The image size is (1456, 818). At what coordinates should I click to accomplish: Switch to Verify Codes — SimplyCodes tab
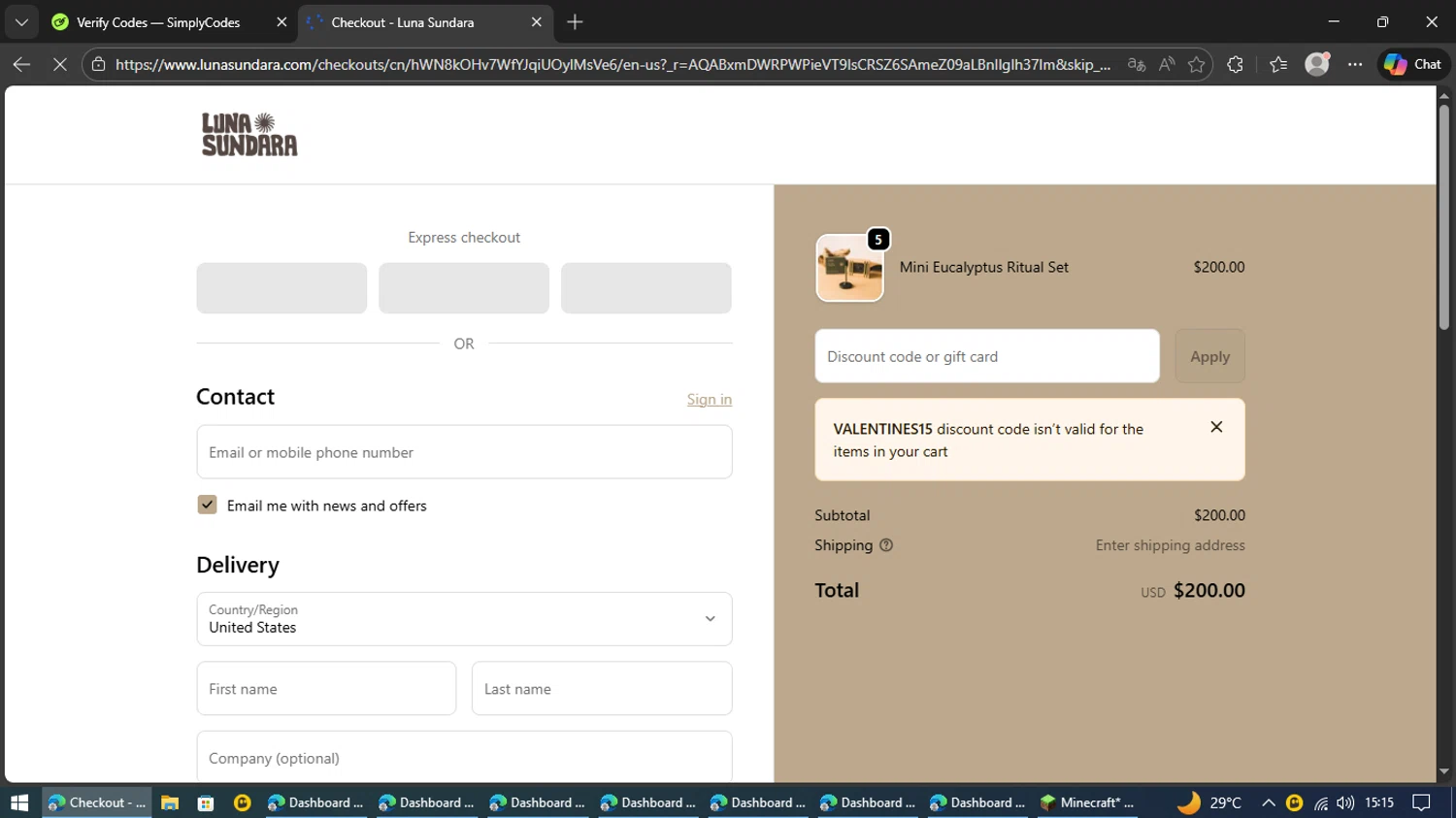pyautogui.click(x=157, y=22)
